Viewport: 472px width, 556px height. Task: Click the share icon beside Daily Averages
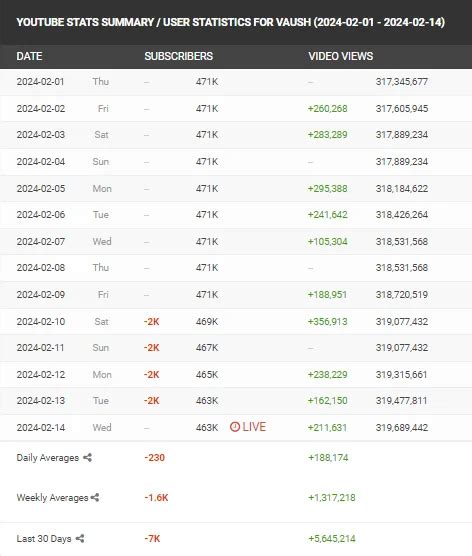(x=88, y=457)
